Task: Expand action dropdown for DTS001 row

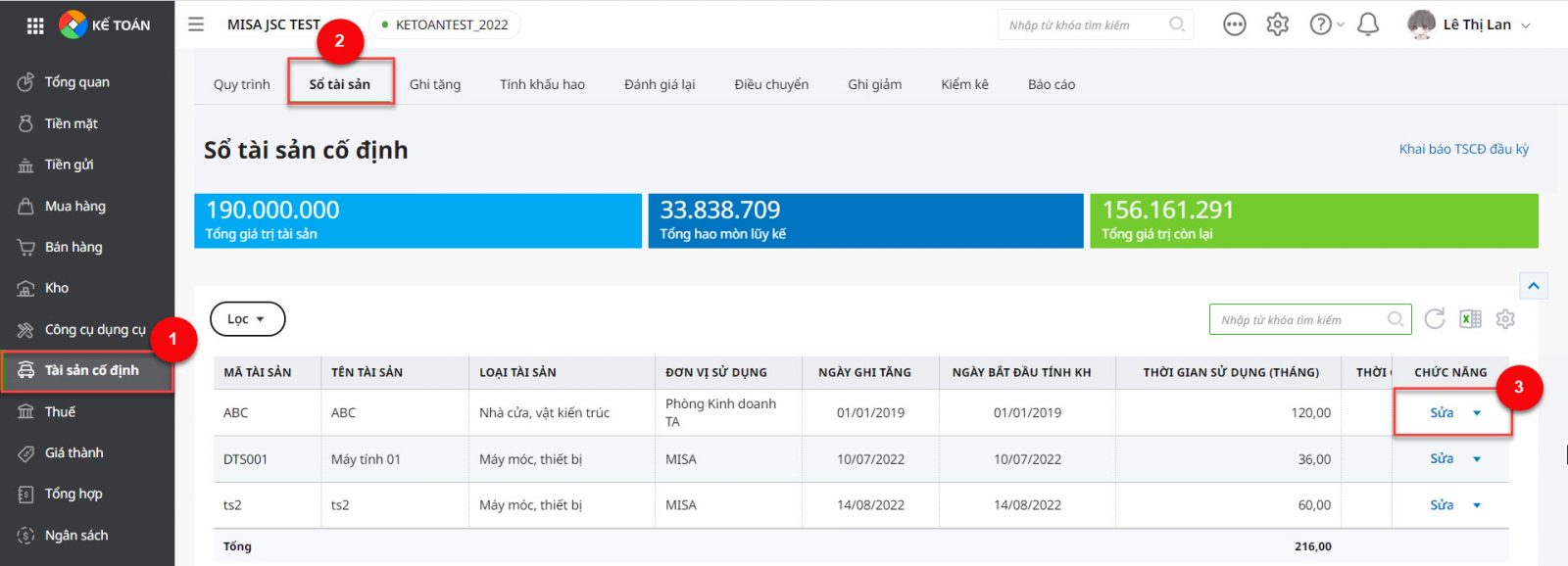Action: (1477, 459)
